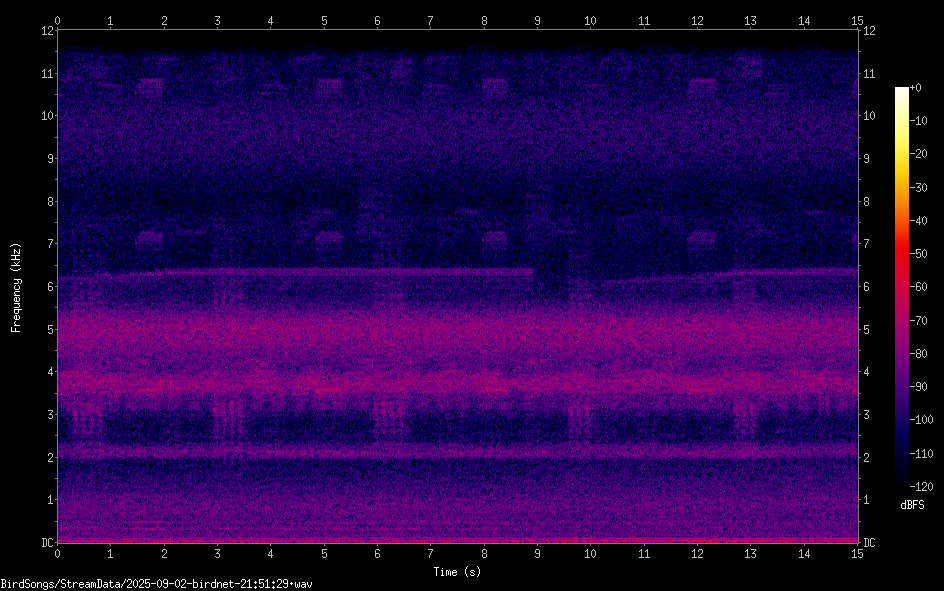Click '12' tick on bottom time axis
Viewport: 944px width, 591px height.
[x=697, y=554]
